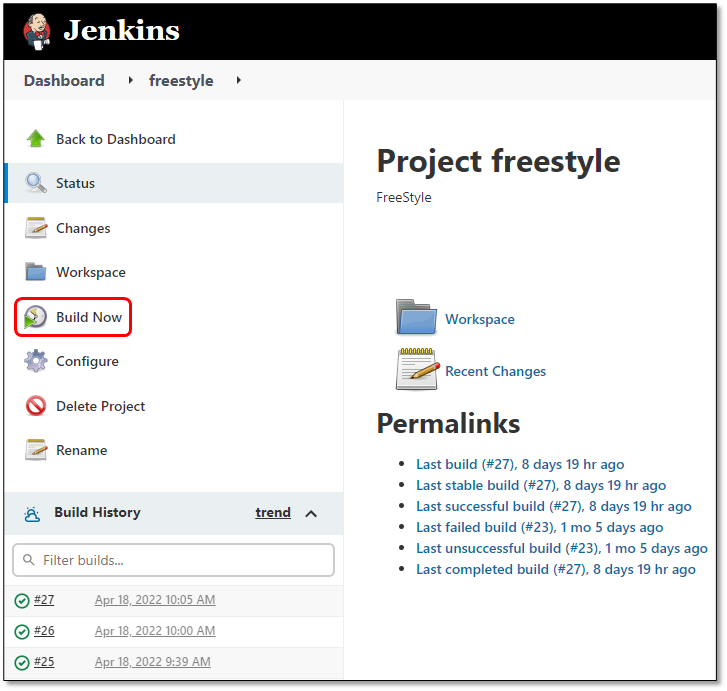Image resolution: width=727 pixels, height=691 pixels.
Task: Focus the Filter builds search field
Action: 173,560
